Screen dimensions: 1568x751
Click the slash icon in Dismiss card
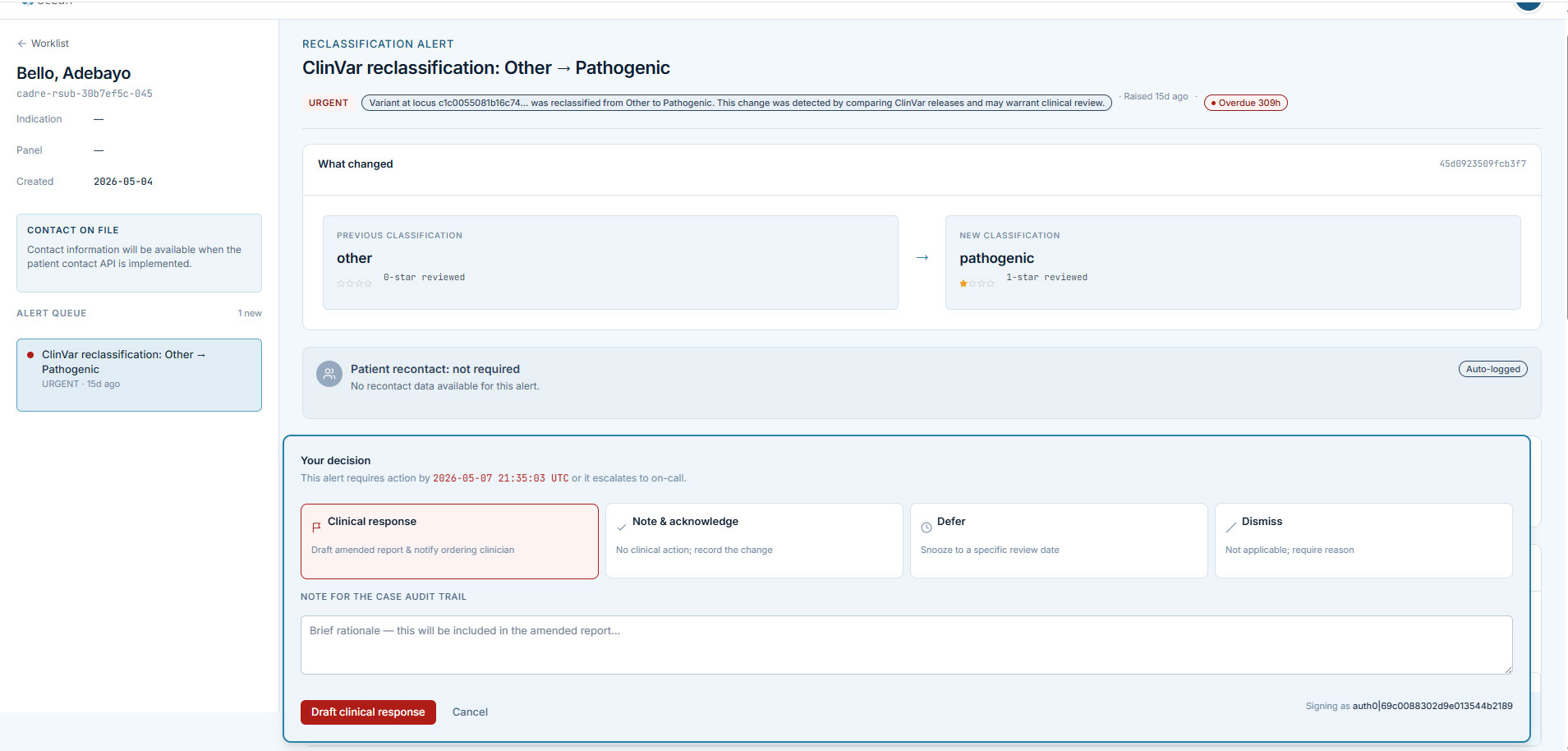1230,528
